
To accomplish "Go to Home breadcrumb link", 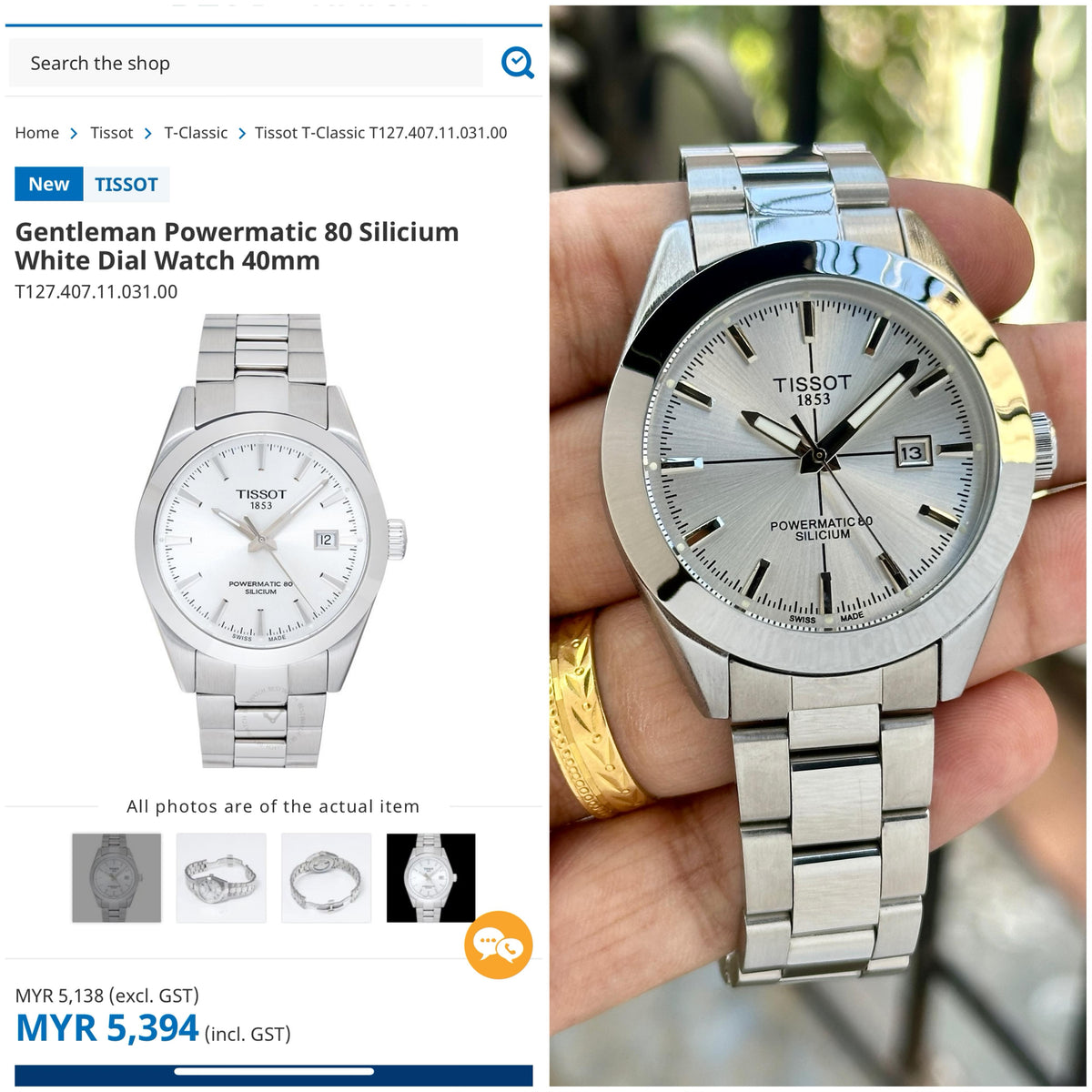I will (x=36, y=133).
